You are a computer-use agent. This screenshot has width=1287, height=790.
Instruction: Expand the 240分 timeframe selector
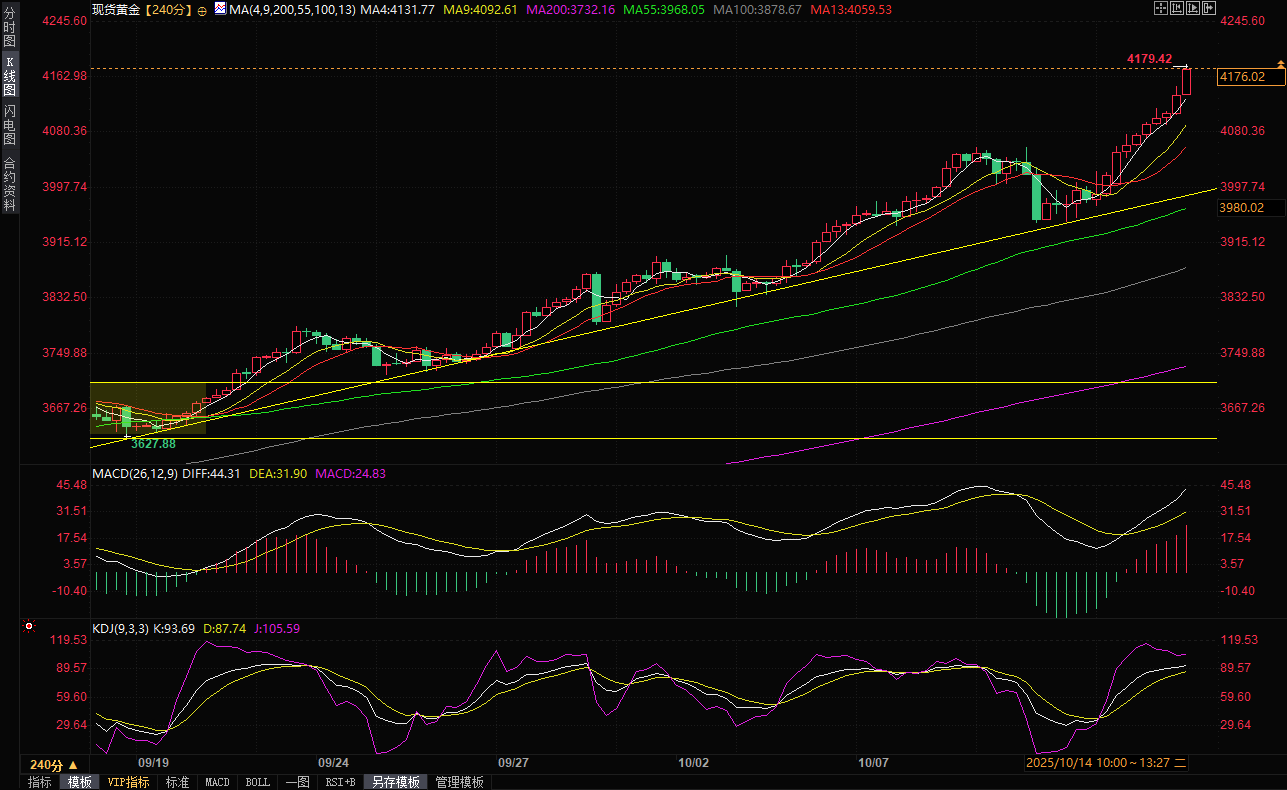pyautogui.click(x=55, y=764)
